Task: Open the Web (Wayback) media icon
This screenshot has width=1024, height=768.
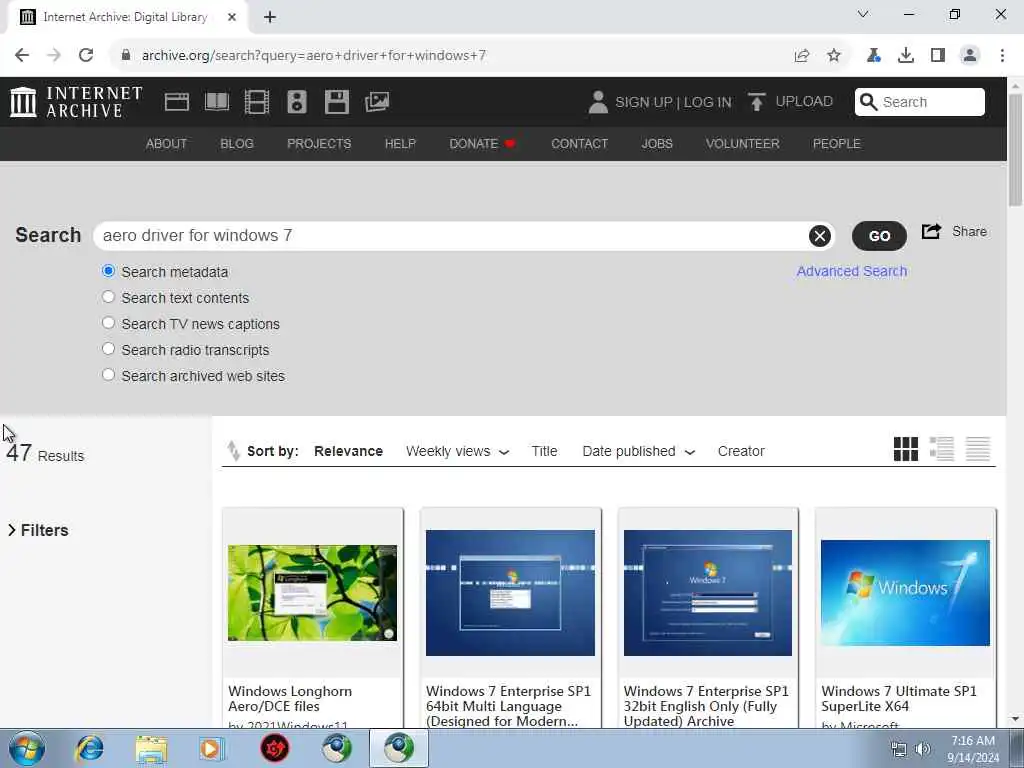Action: click(x=176, y=102)
